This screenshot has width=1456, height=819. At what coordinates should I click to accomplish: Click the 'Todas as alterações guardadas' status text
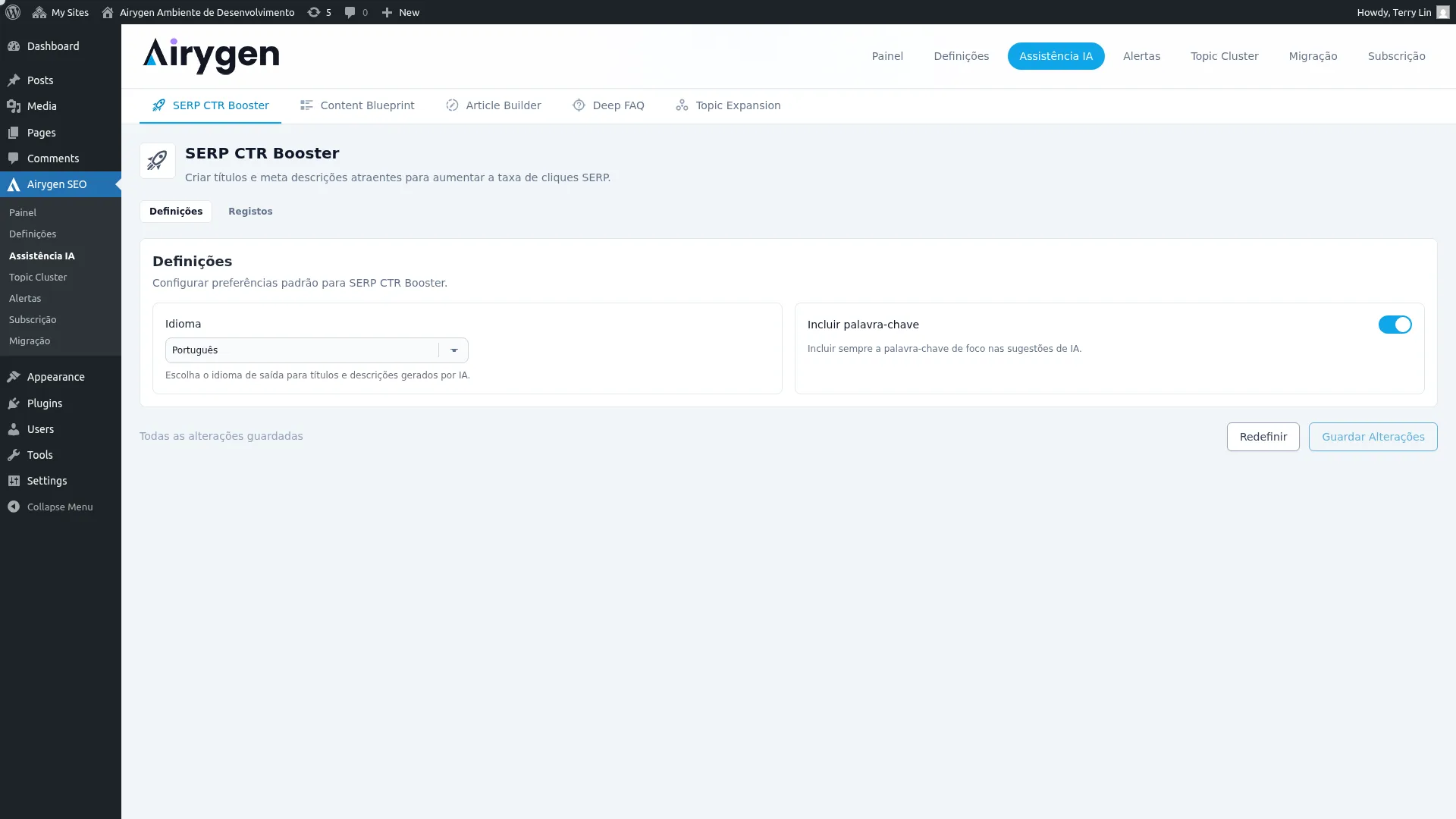(x=221, y=436)
